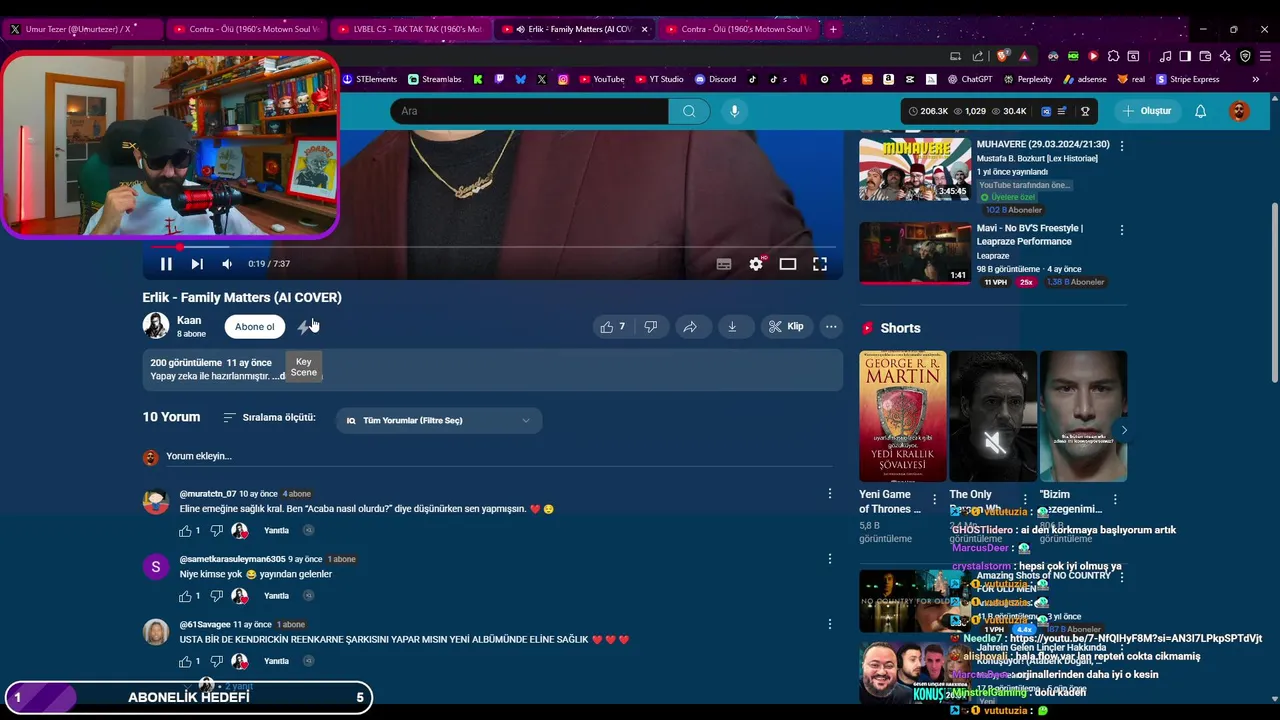Expand the Tüm Yorumlar filter dropdown
This screenshot has width=1280, height=720.
pos(439,421)
